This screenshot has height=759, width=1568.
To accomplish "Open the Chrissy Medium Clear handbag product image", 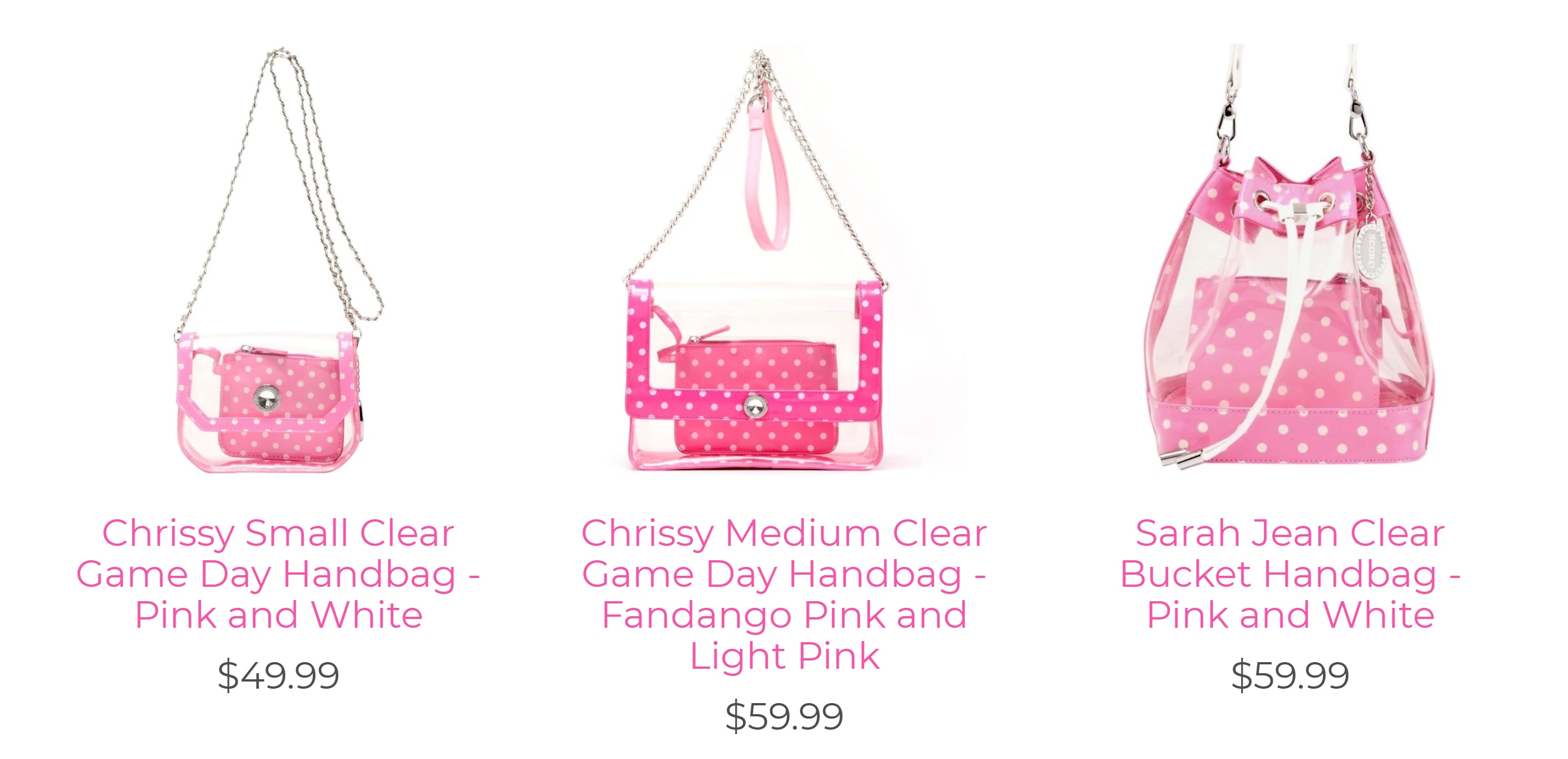I will [x=784, y=260].
